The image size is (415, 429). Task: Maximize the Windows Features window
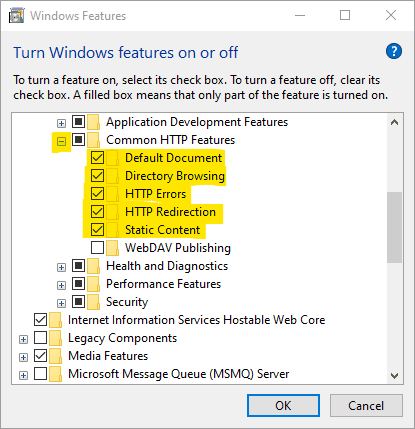point(345,15)
